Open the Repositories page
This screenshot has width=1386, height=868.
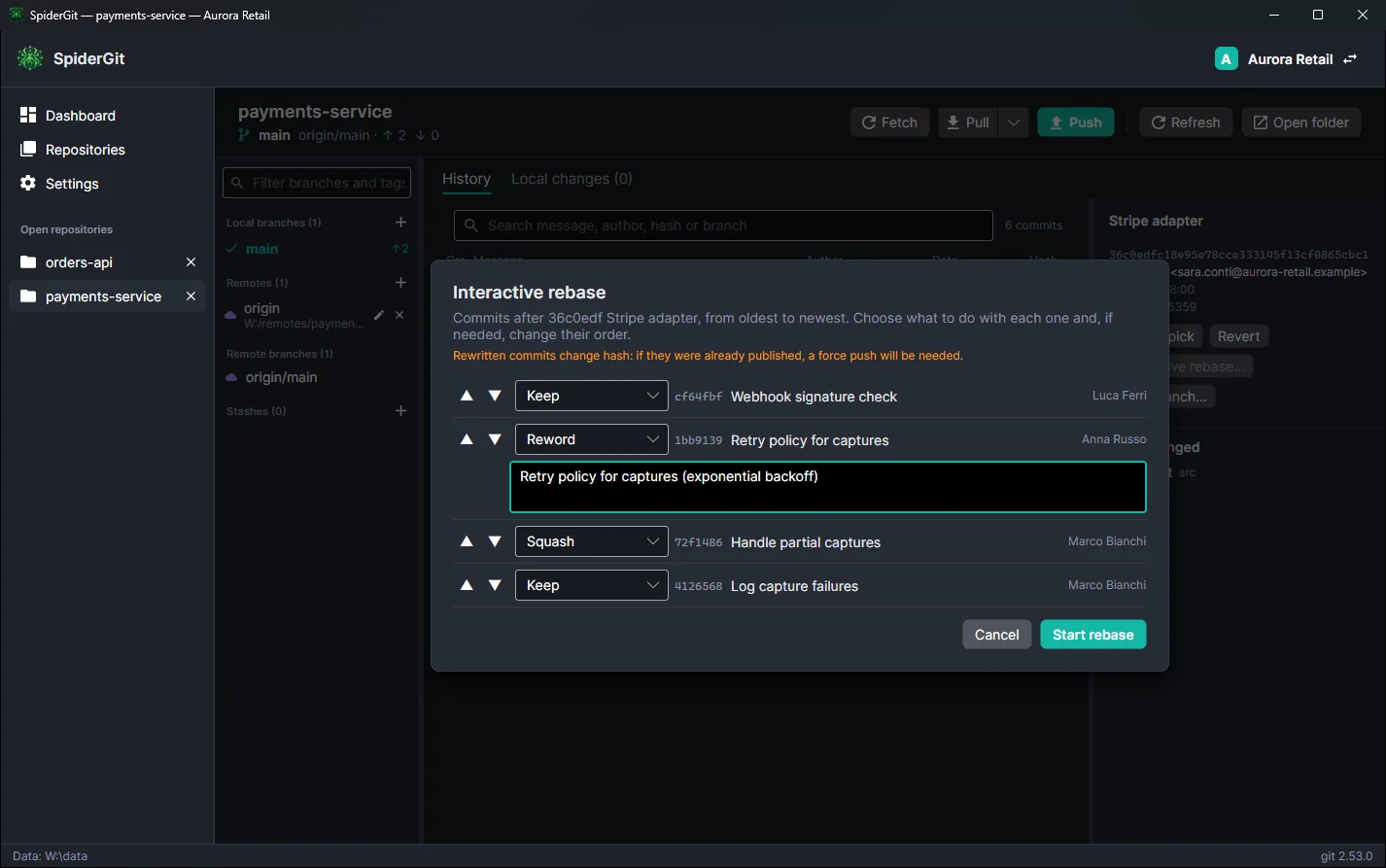pyautogui.click(x=107, y=150)
